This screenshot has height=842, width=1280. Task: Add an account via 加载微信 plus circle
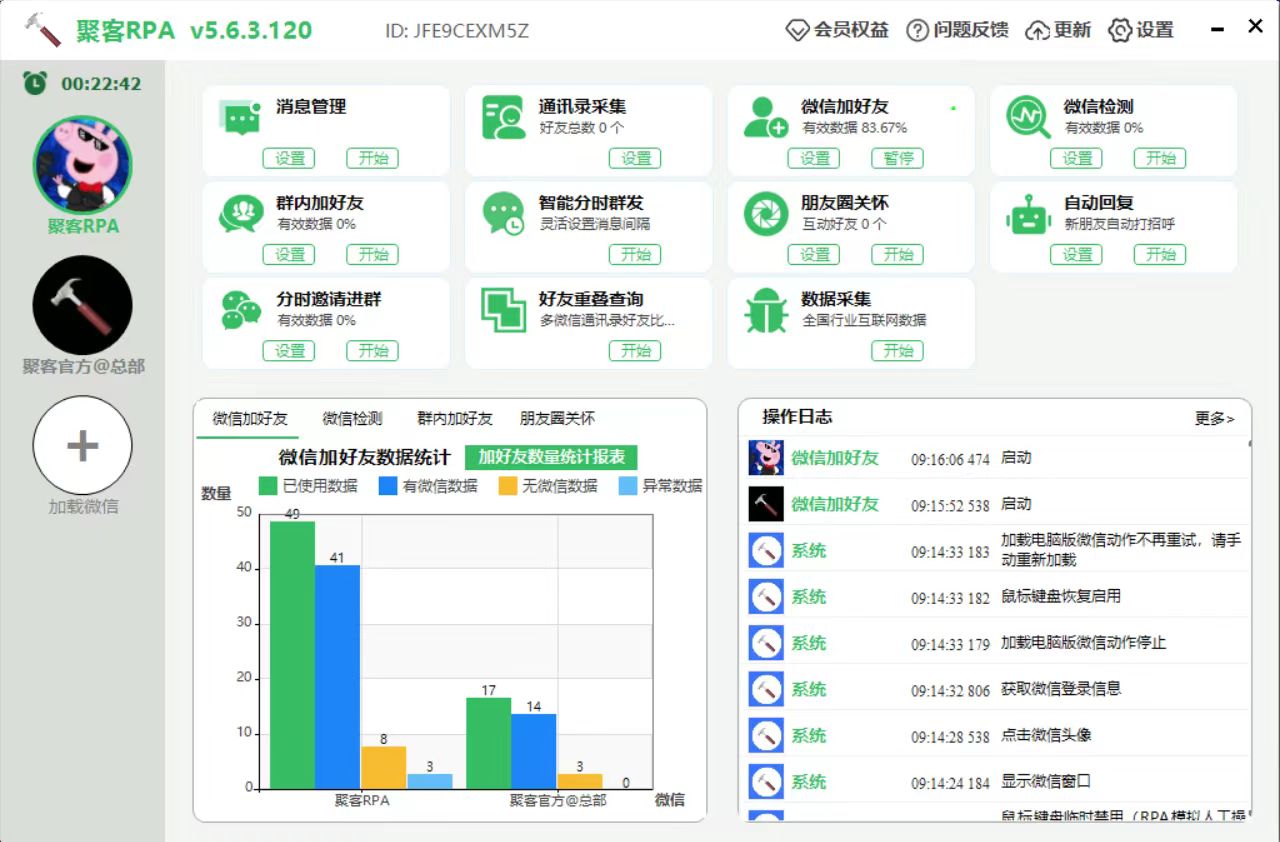click(x=83, y=445)
